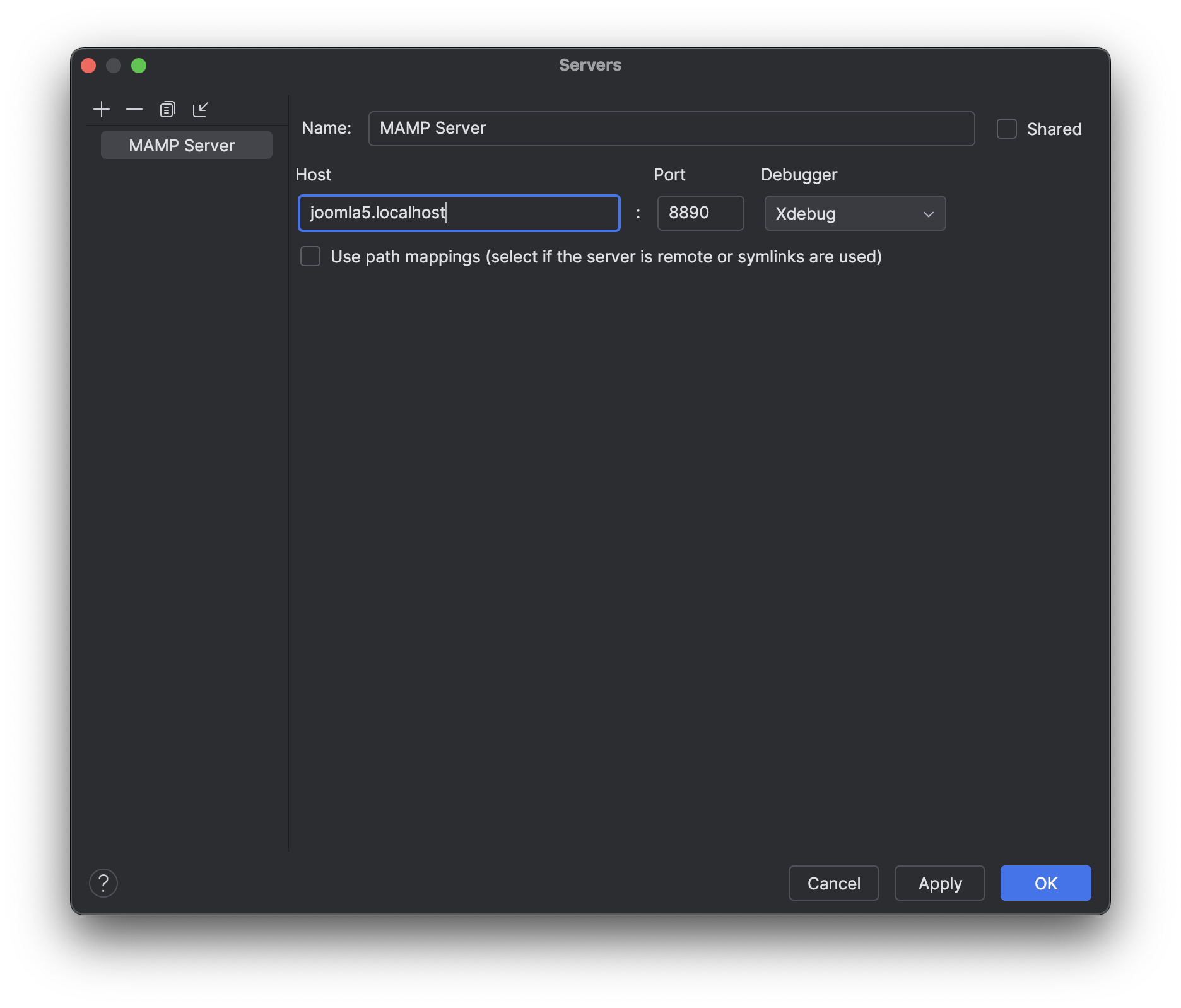
Task: Click the Port field showing 8890
Action: pyautogui.click(x=700, y=213)
